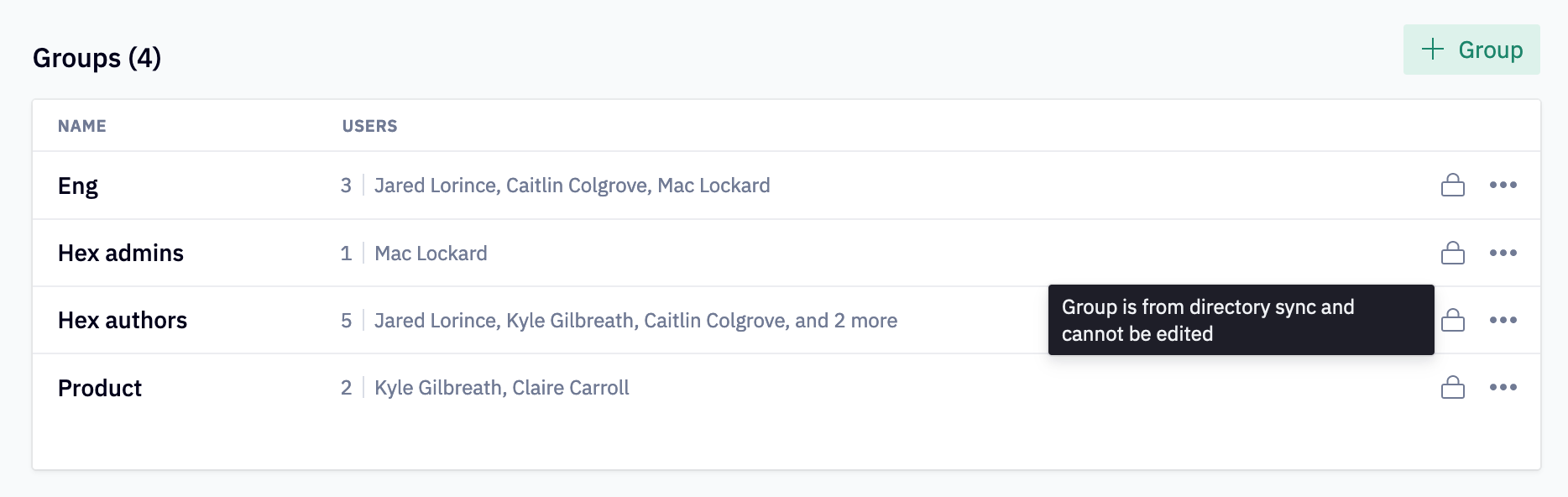Click the plus icon in Group button

tap(1432, 50)
